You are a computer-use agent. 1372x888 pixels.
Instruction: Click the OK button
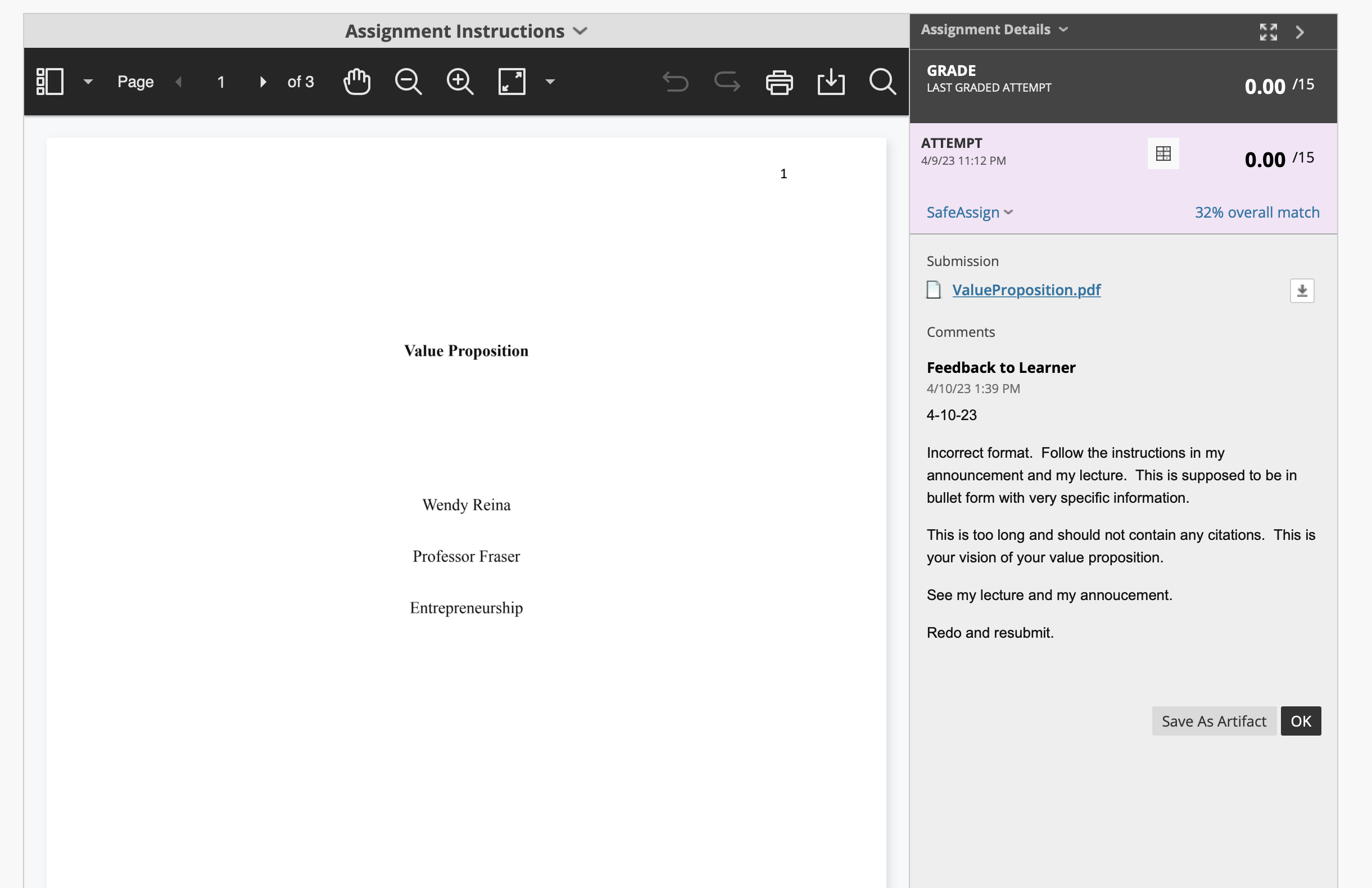click(x=1301, y=721)
